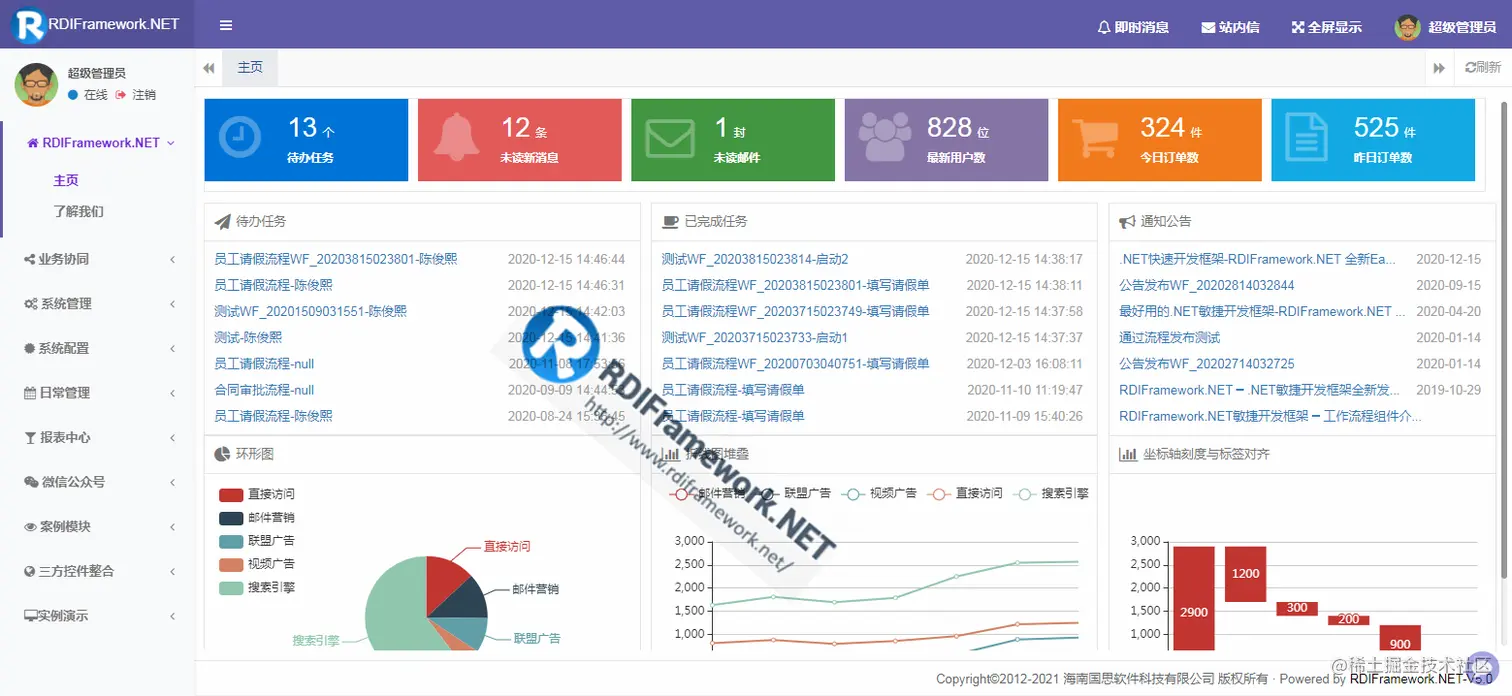Viewport: 1512px width, 696px height.
Task: Expand 三方控件整合 sidebar menu
Action: click(98, 572)
